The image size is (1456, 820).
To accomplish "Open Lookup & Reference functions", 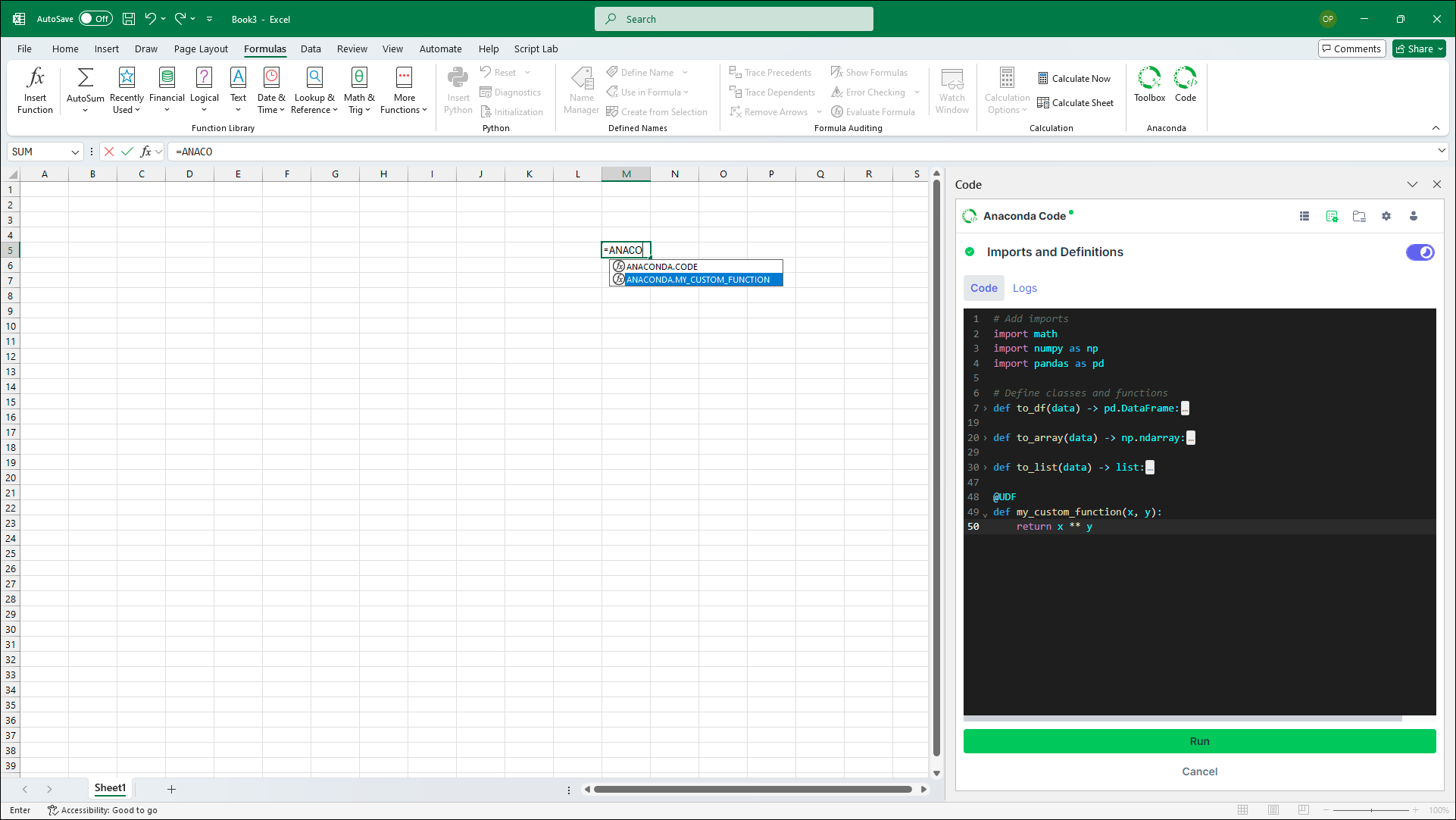I will (314, 90).
